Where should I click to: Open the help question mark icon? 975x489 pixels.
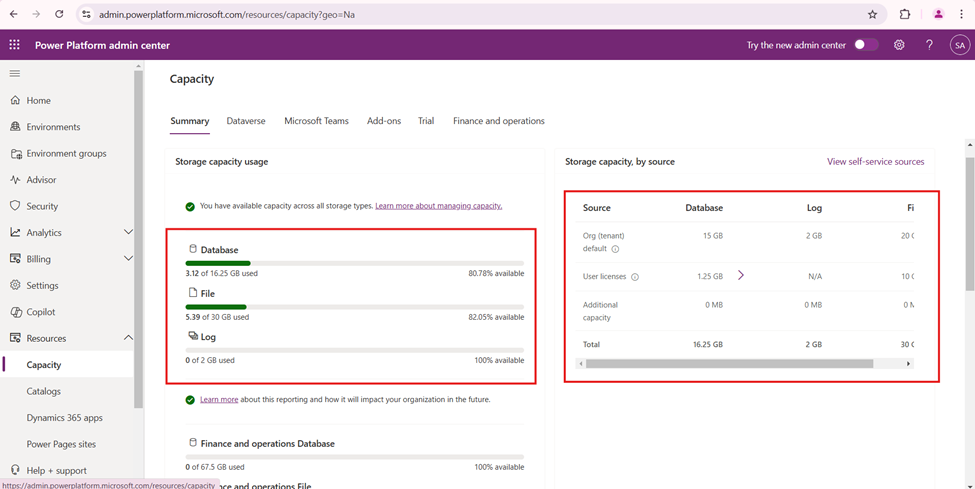pos(929,45)
